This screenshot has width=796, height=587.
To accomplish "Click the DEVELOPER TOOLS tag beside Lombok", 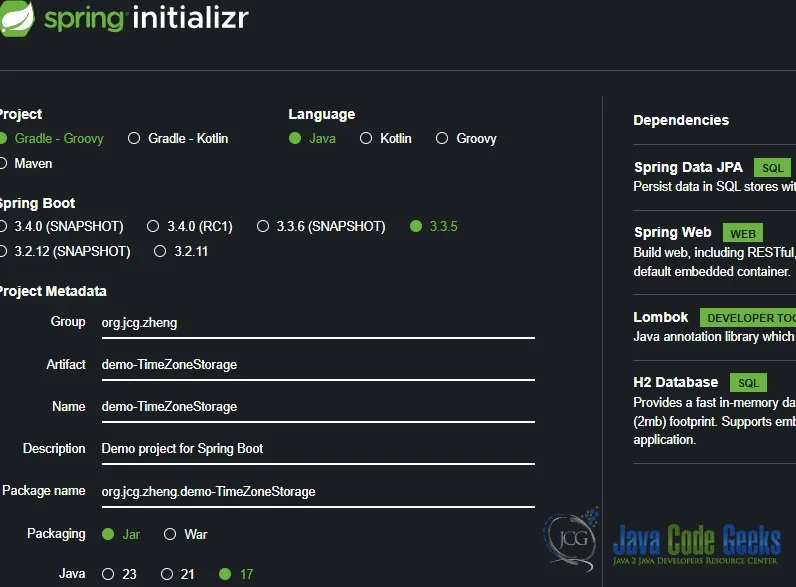I will (748, 318).
